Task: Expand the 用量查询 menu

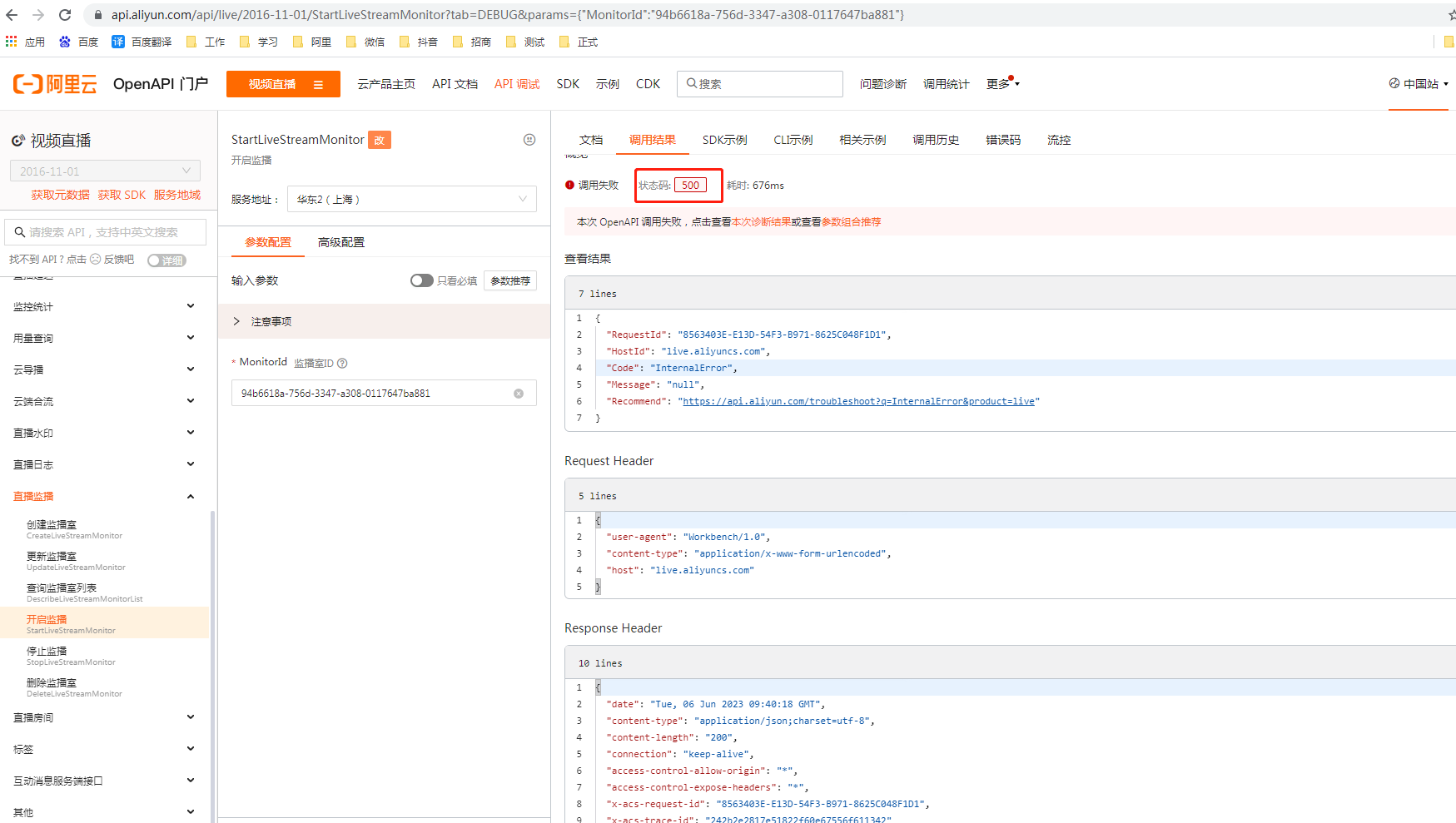Action: click(x=104, y=338)
